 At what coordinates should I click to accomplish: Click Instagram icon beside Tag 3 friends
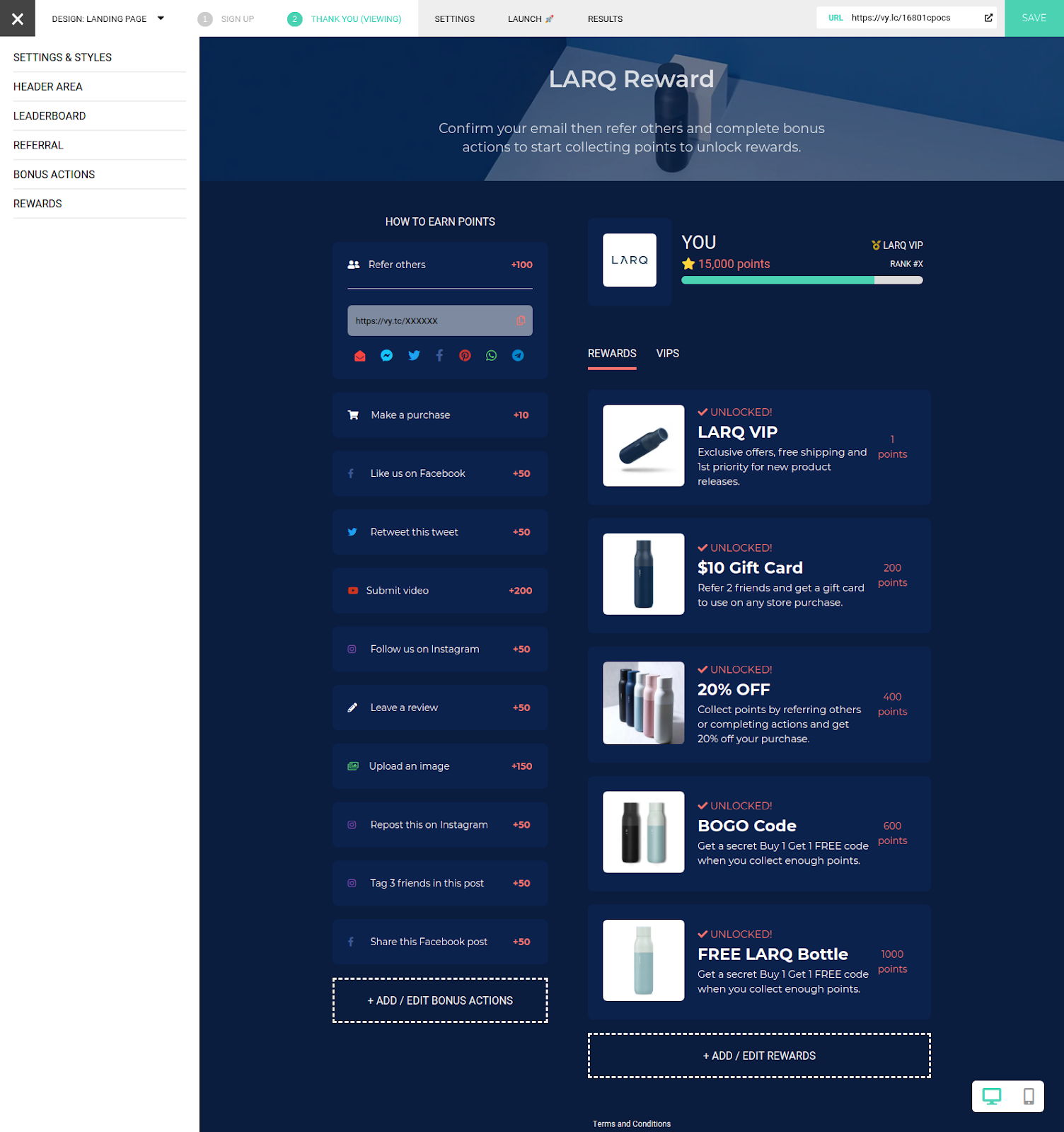(x=352, y=884)
